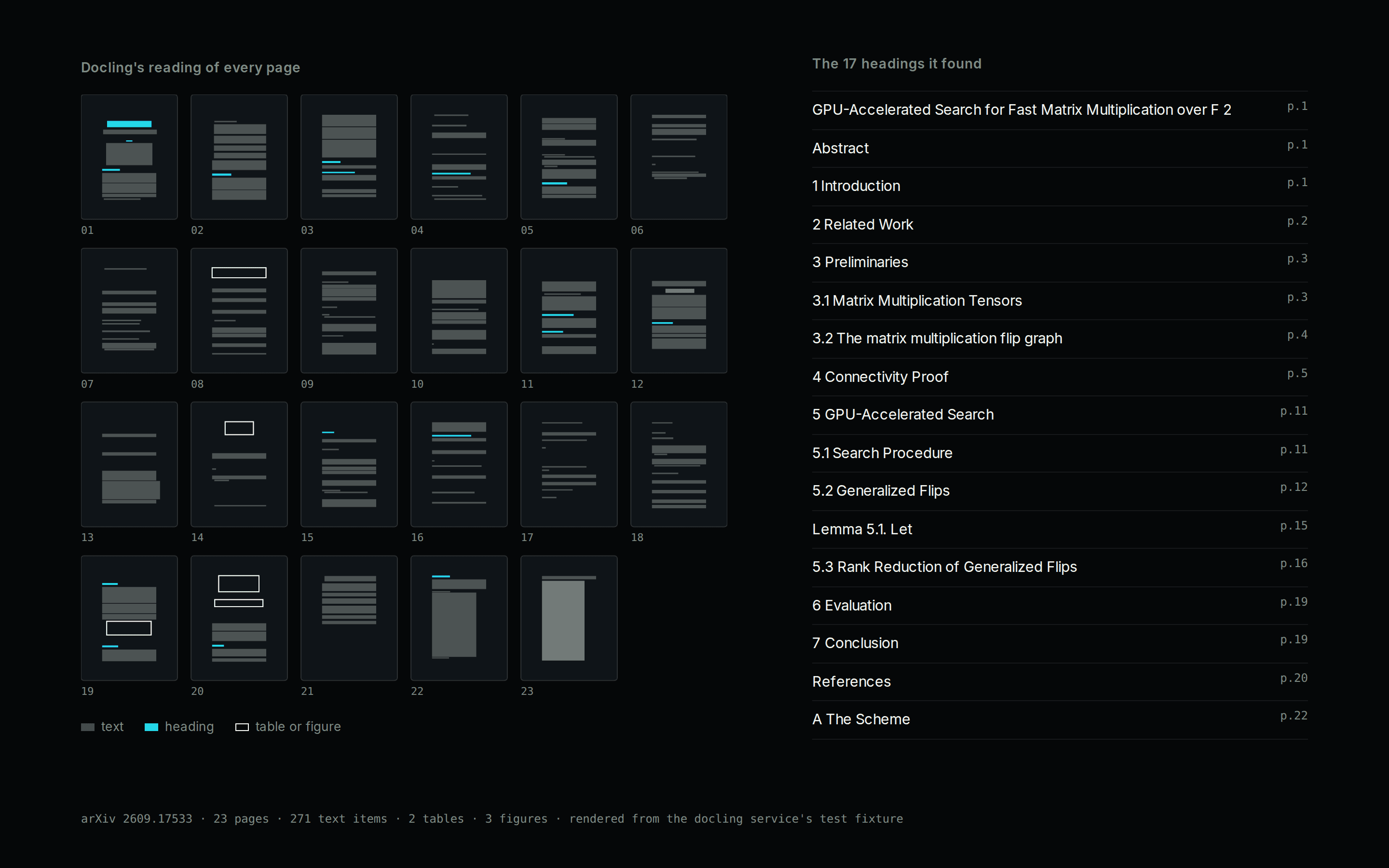Viewport: 1389px width, 868px height.
Task: Open page thumbnail 16
Action: (x=459, y=464)
